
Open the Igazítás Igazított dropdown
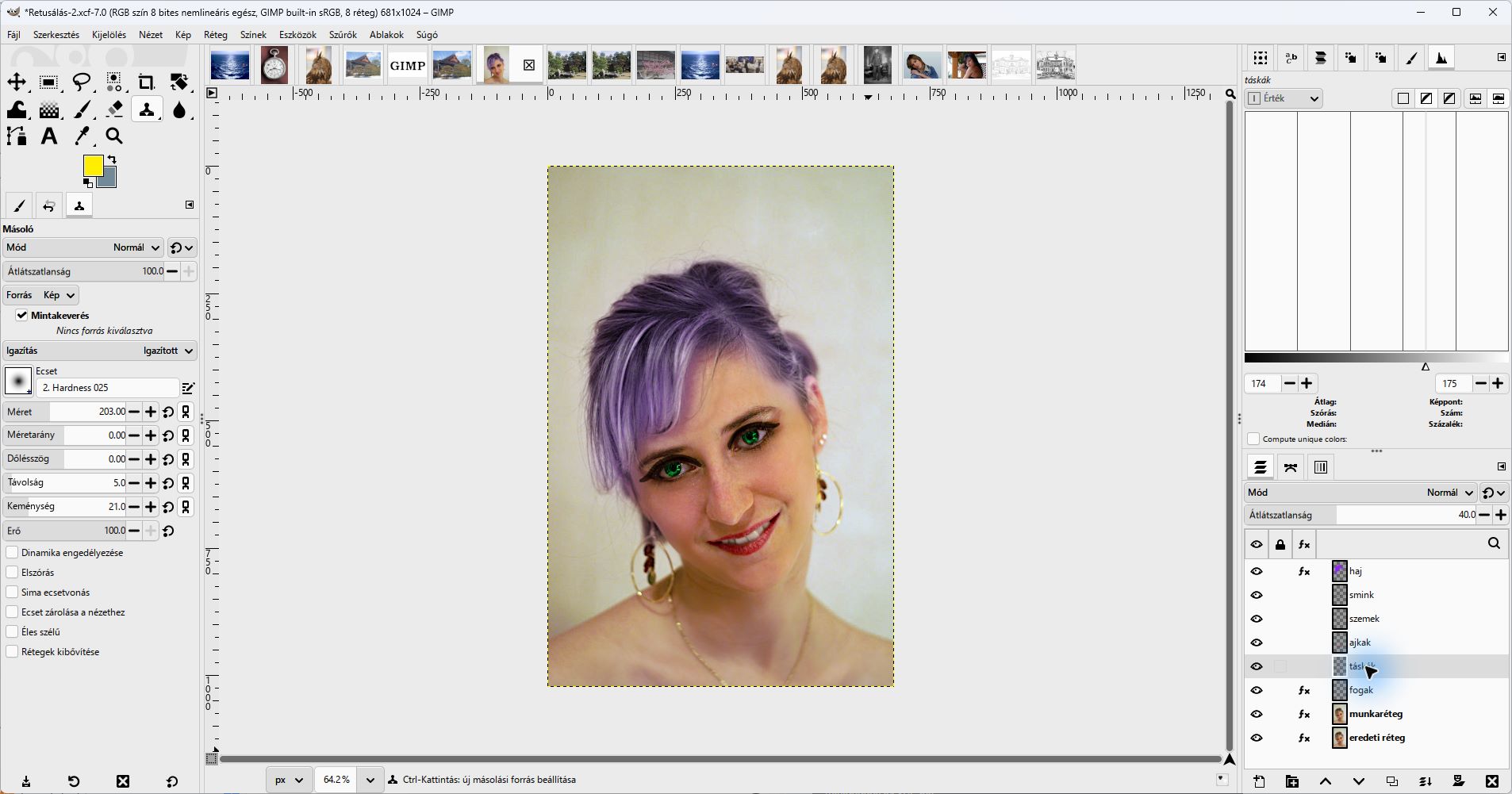tap(100, 351)
